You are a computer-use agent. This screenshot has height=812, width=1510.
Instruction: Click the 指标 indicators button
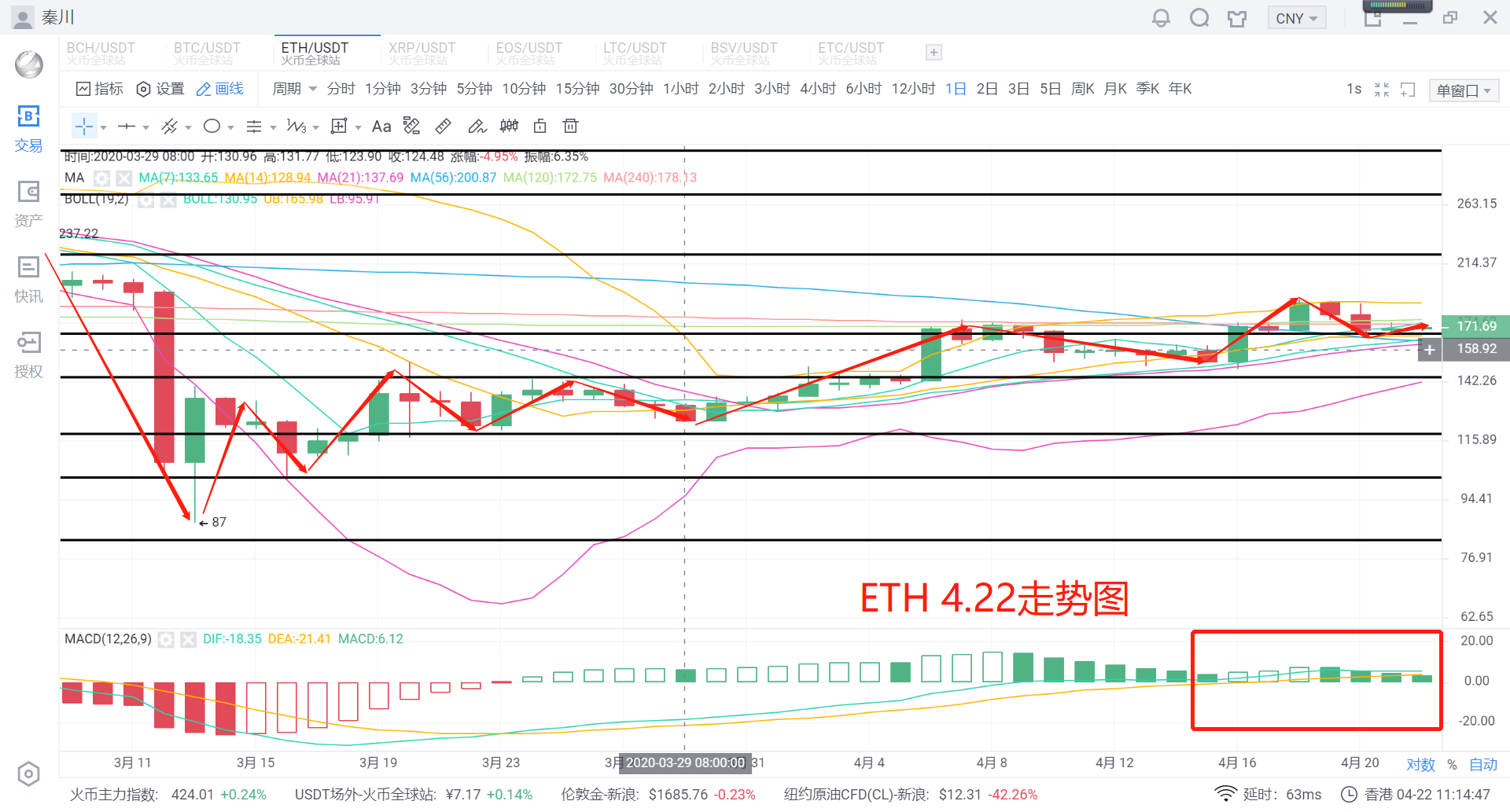100,89
